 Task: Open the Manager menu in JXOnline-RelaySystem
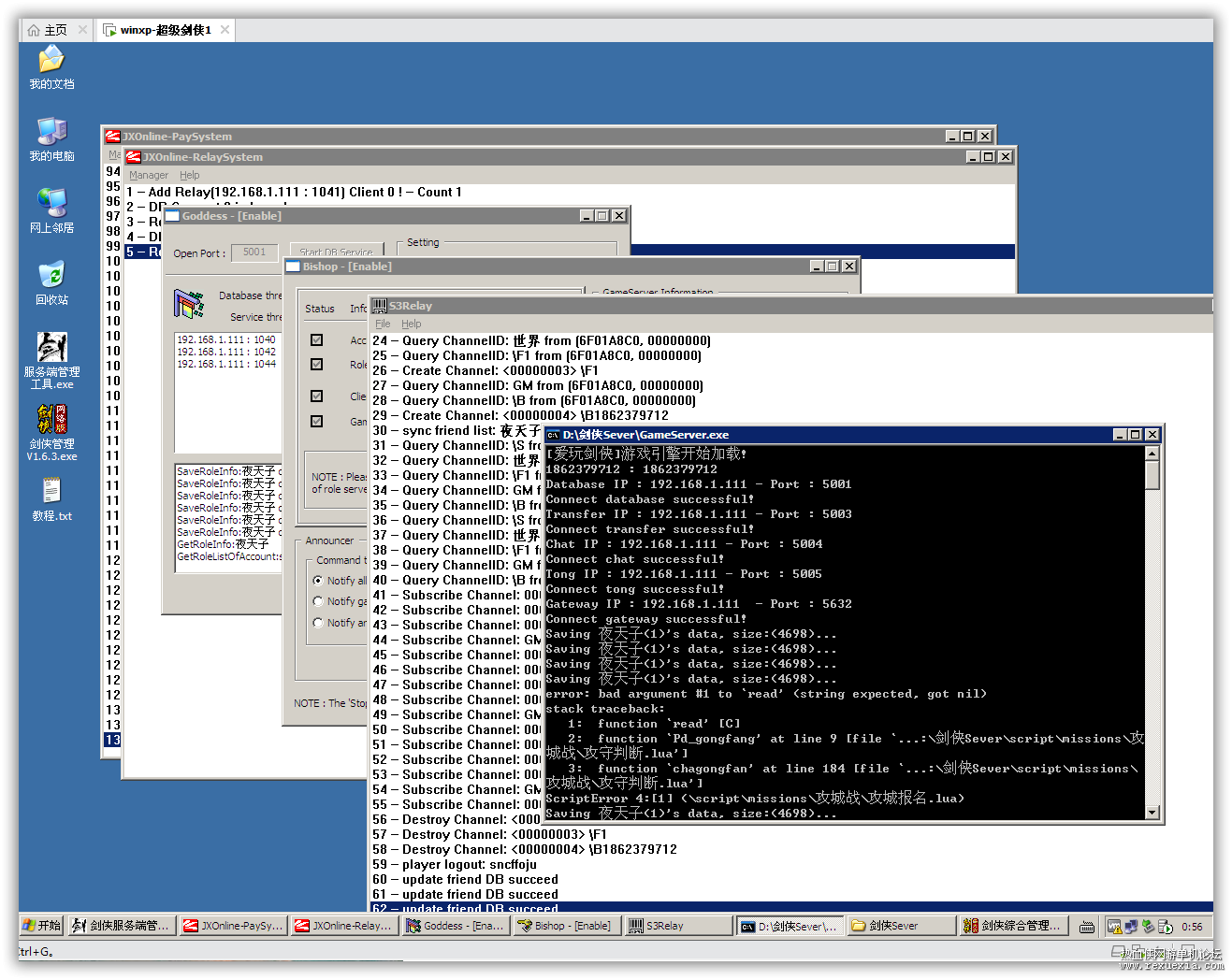[149, 175]
